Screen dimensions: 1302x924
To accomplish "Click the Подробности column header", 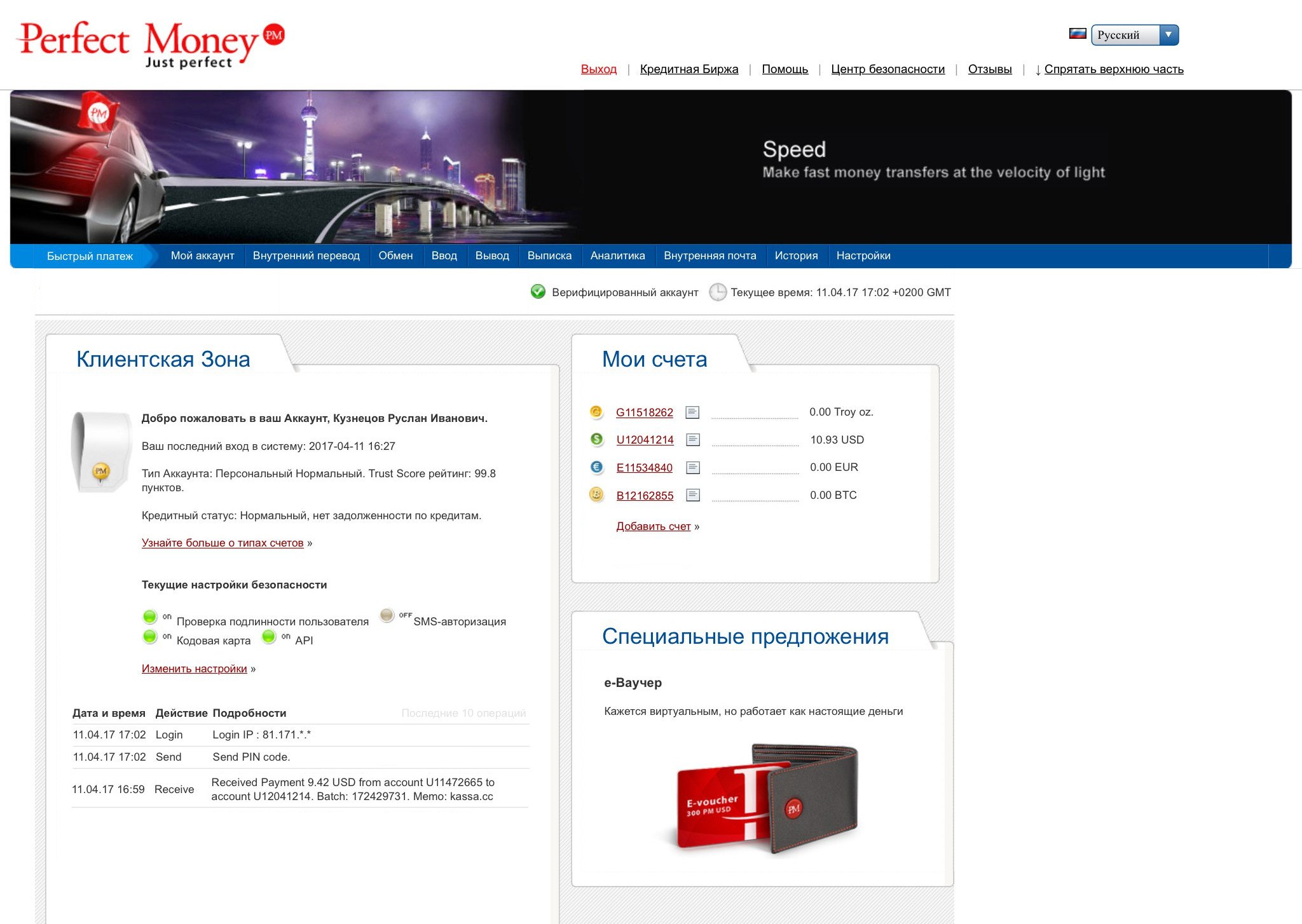I will [x=249, y=713].
